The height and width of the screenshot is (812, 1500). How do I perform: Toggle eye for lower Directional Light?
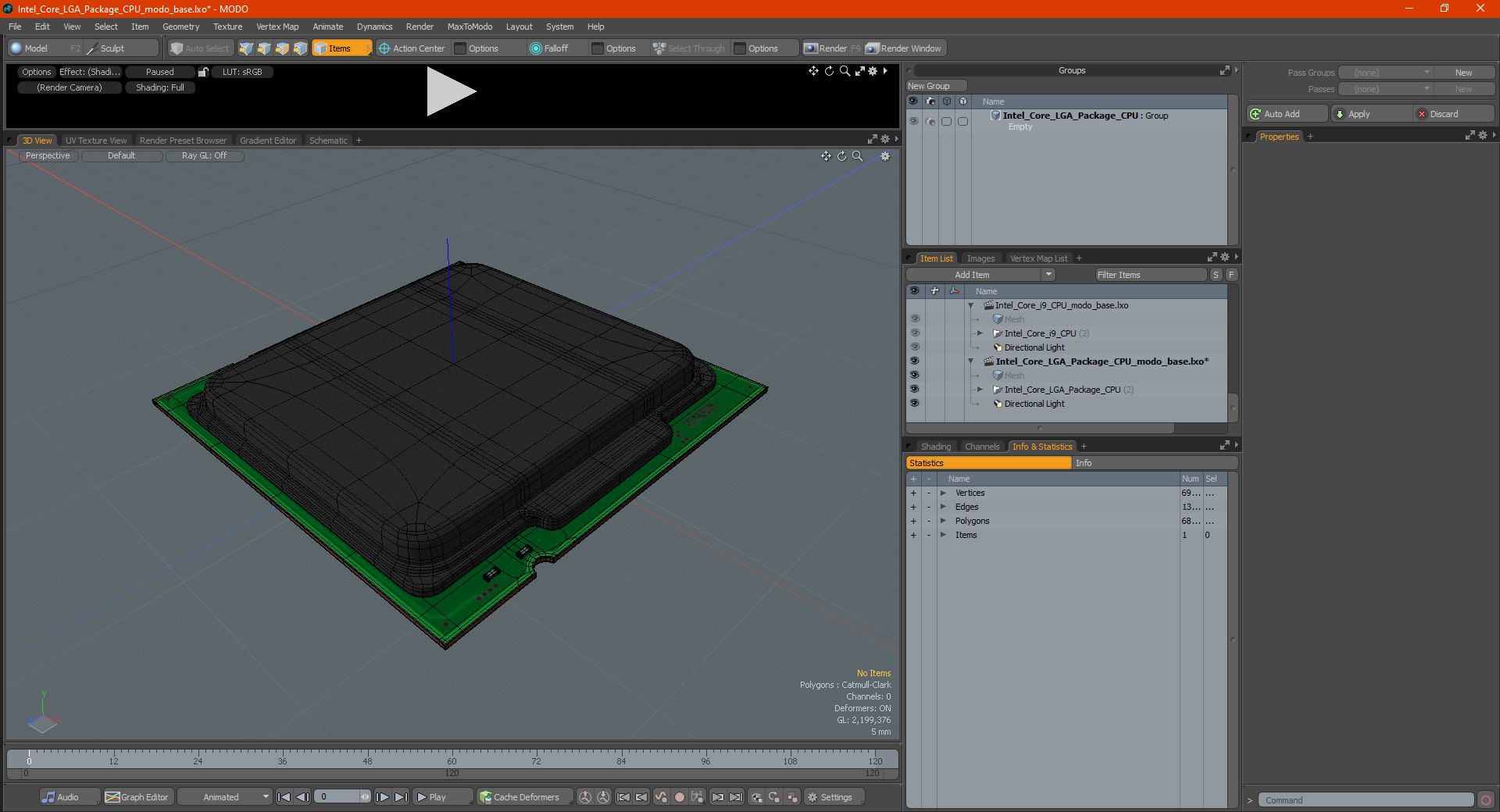point(914,404)
